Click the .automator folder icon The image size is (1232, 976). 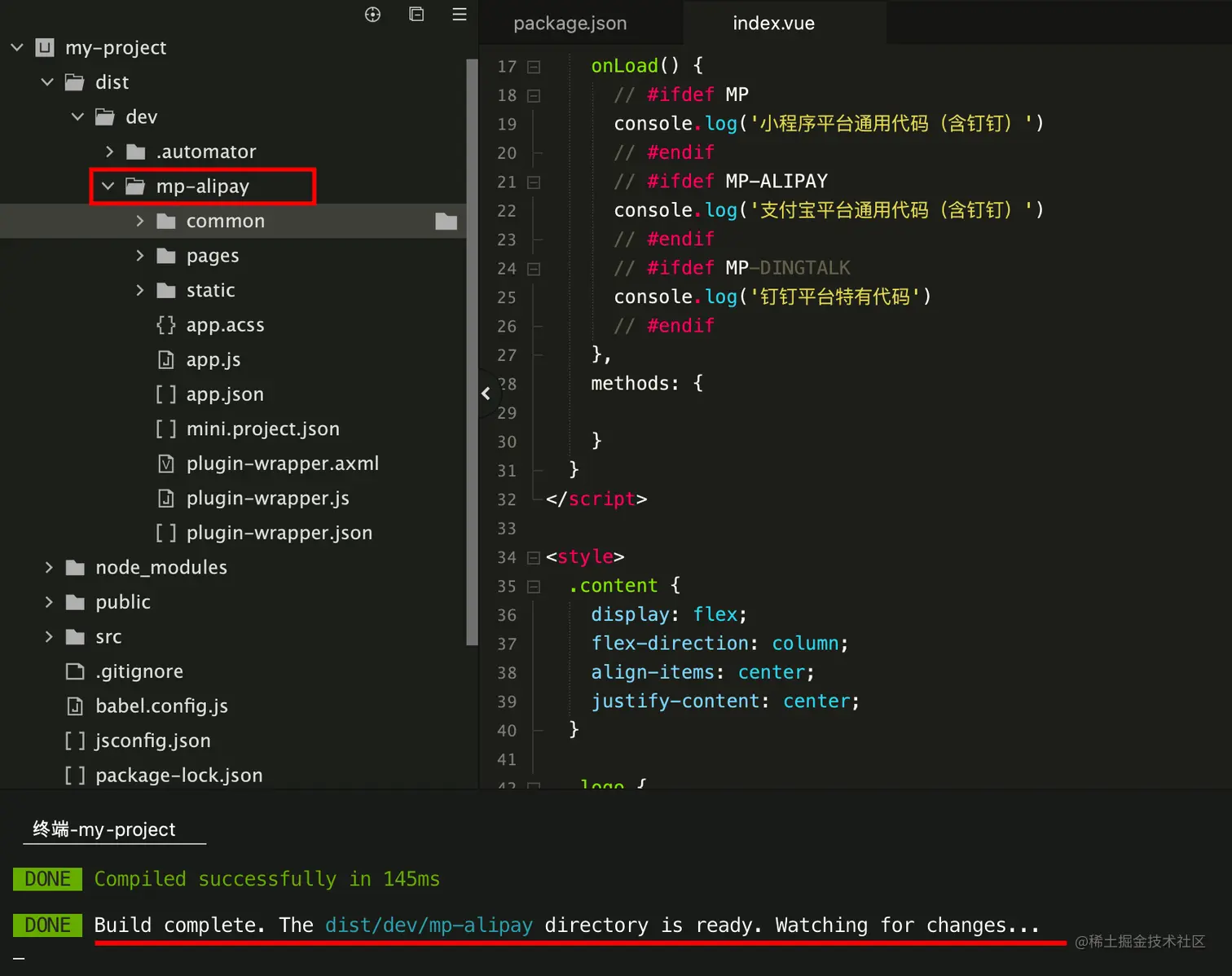tap(136, 152)
